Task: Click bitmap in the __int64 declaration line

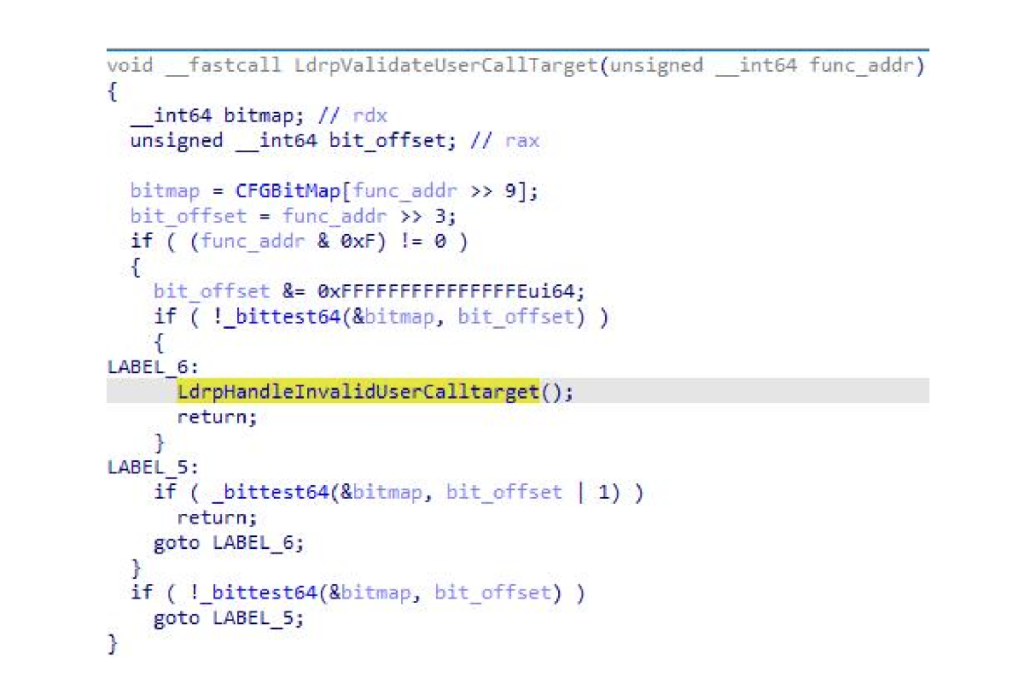Action: pyautogui.click(x=257, y=116)
